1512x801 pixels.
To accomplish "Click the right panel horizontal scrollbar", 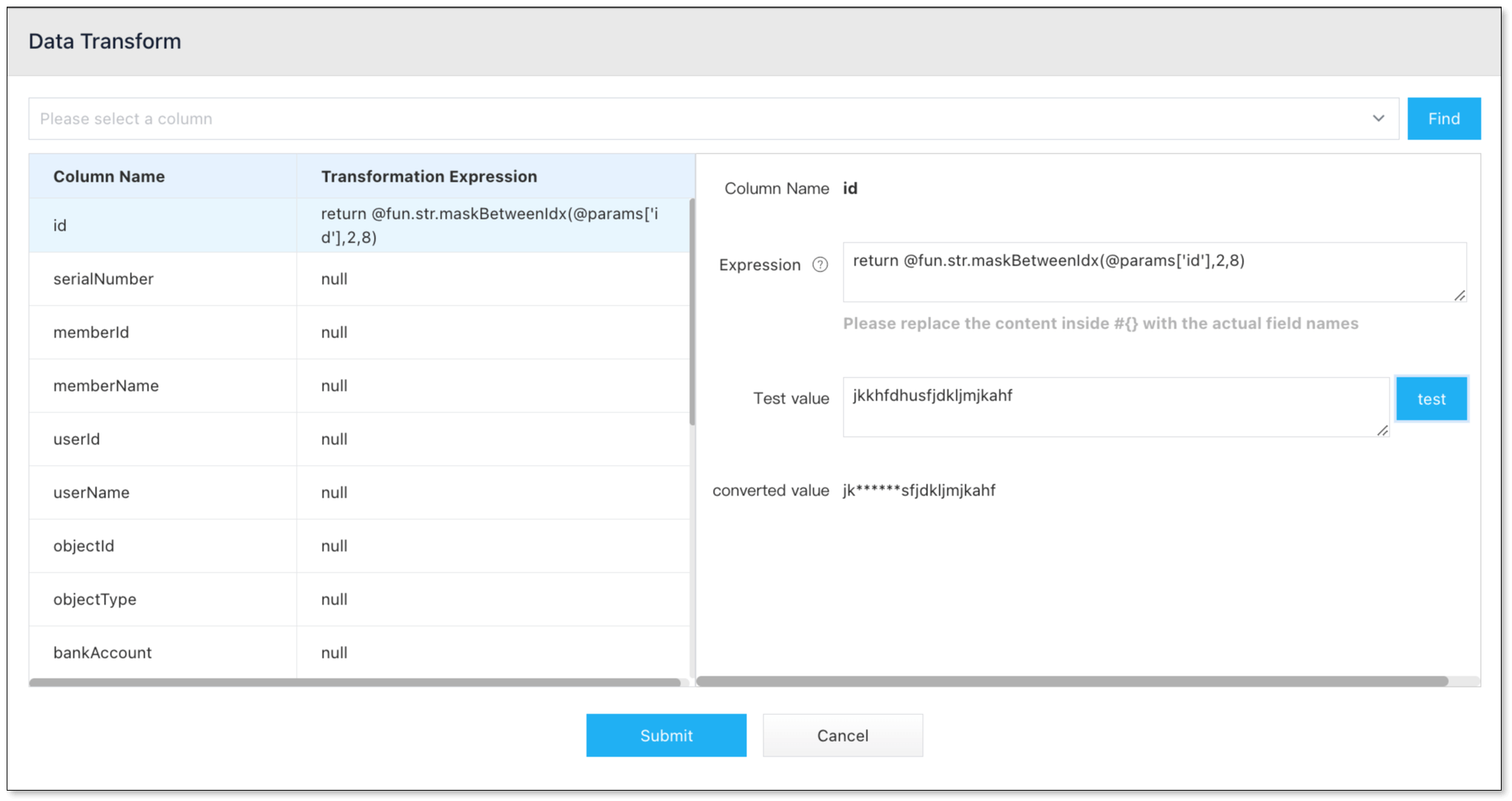I will pyautogui.click(x=1071, y=681).
